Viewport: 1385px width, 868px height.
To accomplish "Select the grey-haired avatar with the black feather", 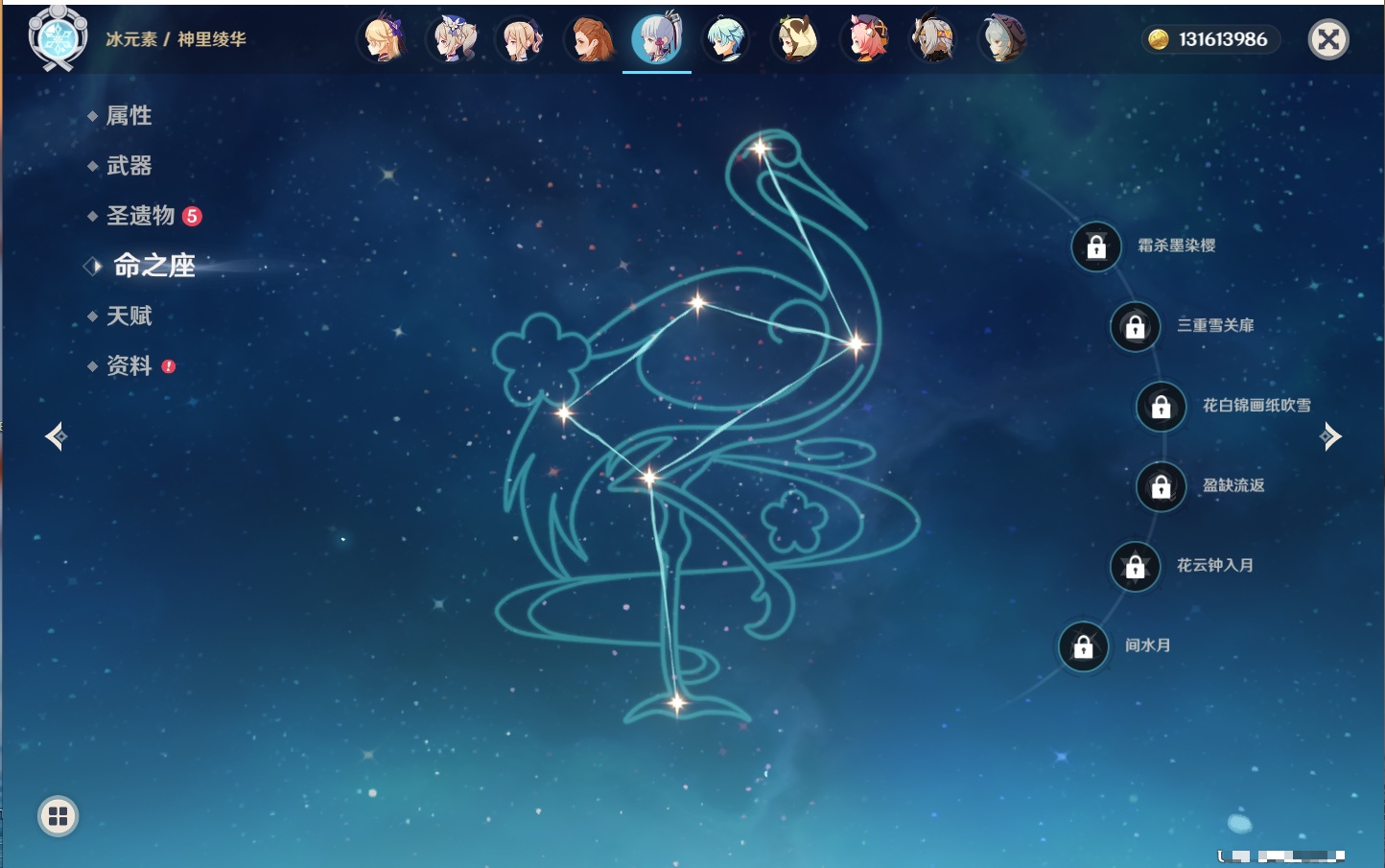I will pyautogui.click(x=934, y=39).
